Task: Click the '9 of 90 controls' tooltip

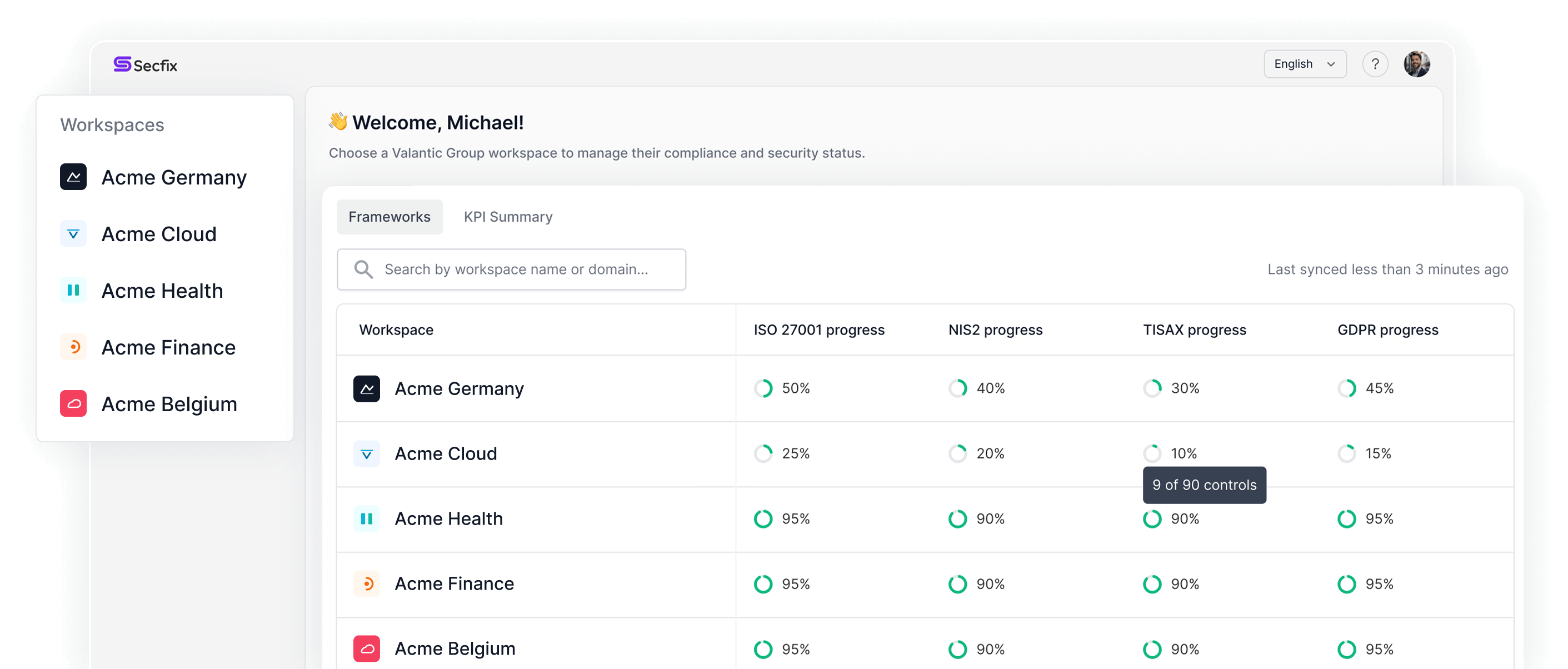Action: click(x=1204, y=485)
